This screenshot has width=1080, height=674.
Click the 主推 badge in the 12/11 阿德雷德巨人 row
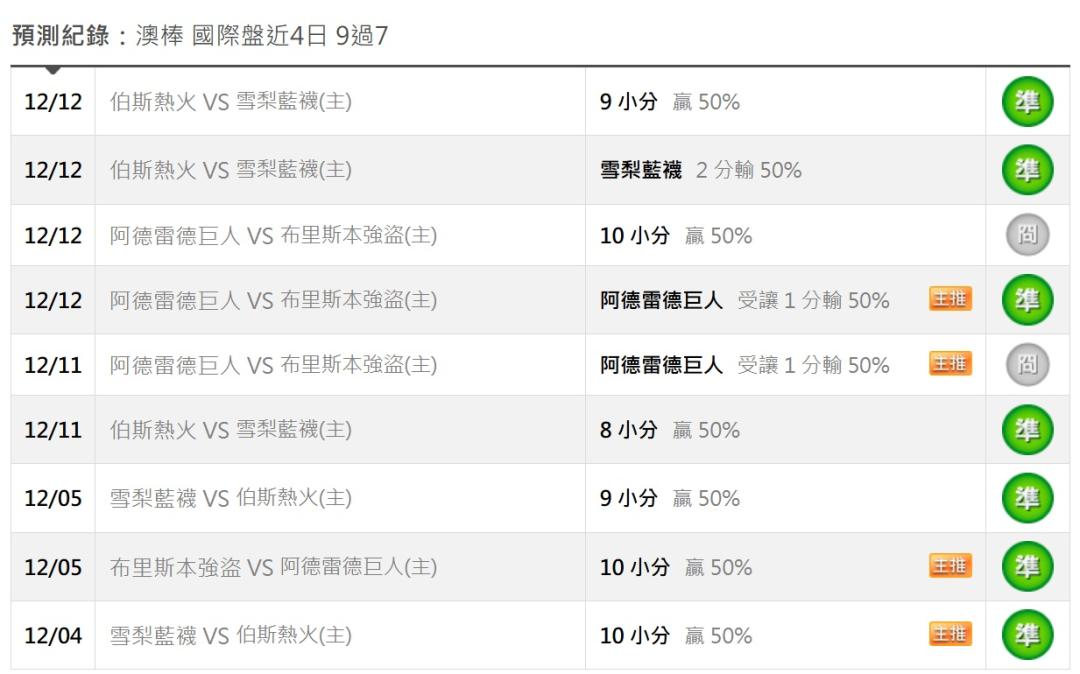[950, 364]
